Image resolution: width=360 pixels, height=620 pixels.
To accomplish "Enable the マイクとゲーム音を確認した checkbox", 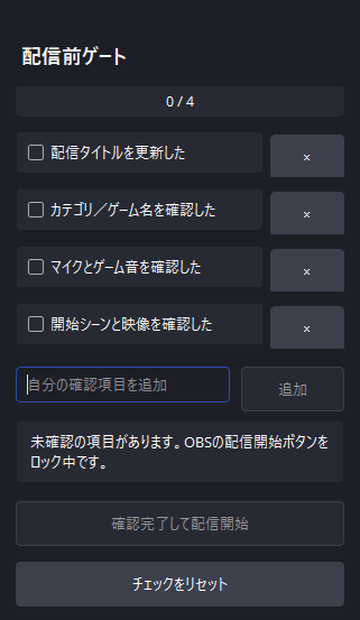I will coord(36,267).
